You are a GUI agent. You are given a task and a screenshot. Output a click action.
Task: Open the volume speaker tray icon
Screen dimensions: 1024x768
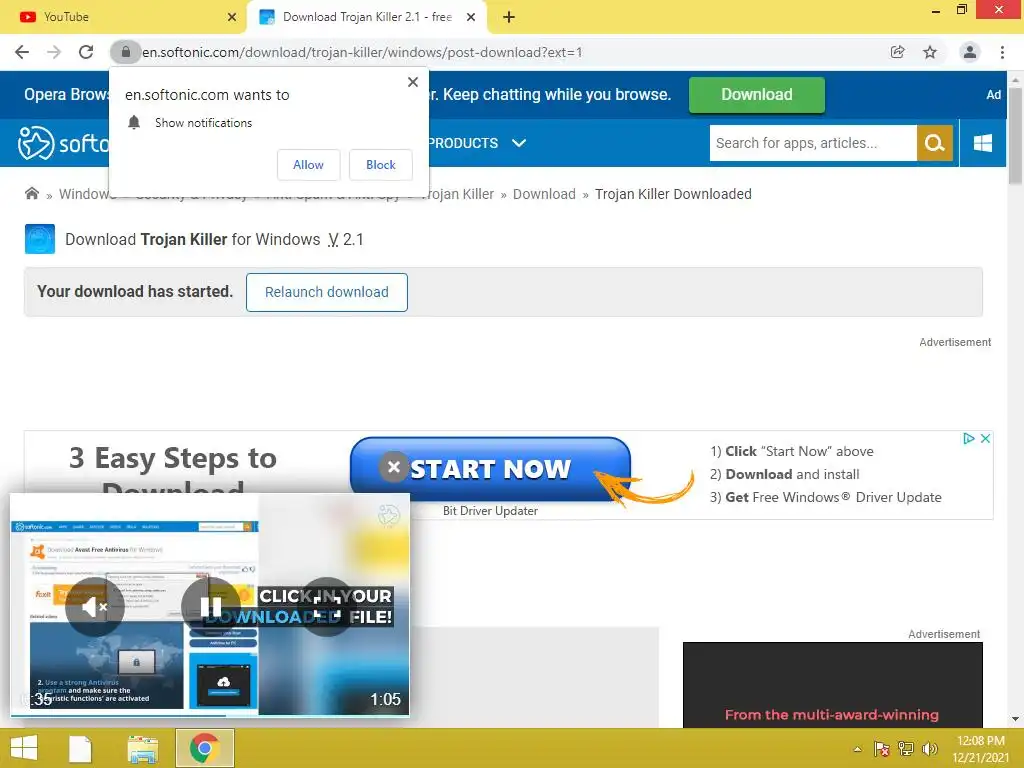(x=929, y=749)
